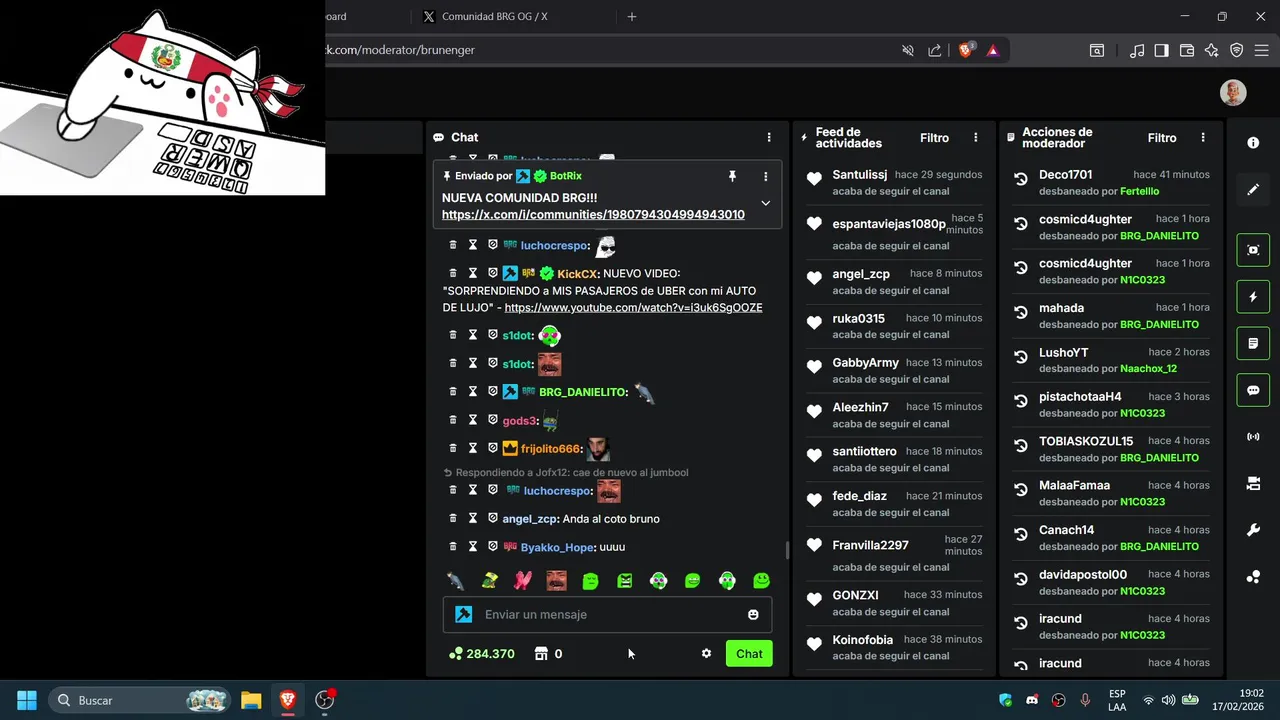
Task: Click Santulissj in activity feed
Action: coord(859,174)
